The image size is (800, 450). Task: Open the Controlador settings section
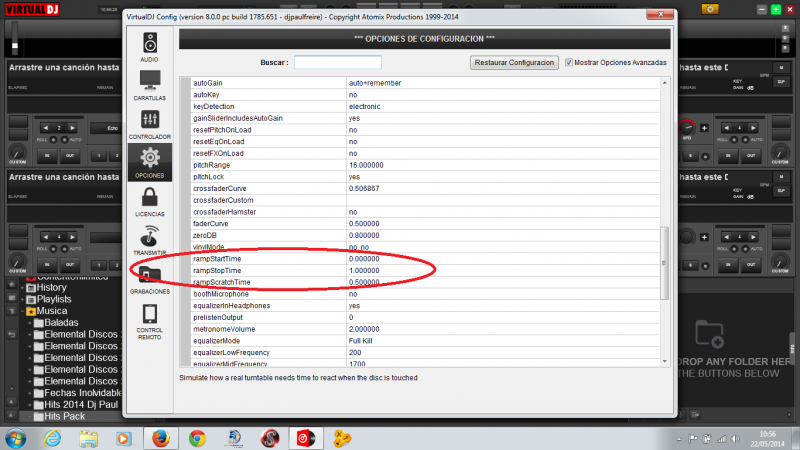click(x=149, y=124)
